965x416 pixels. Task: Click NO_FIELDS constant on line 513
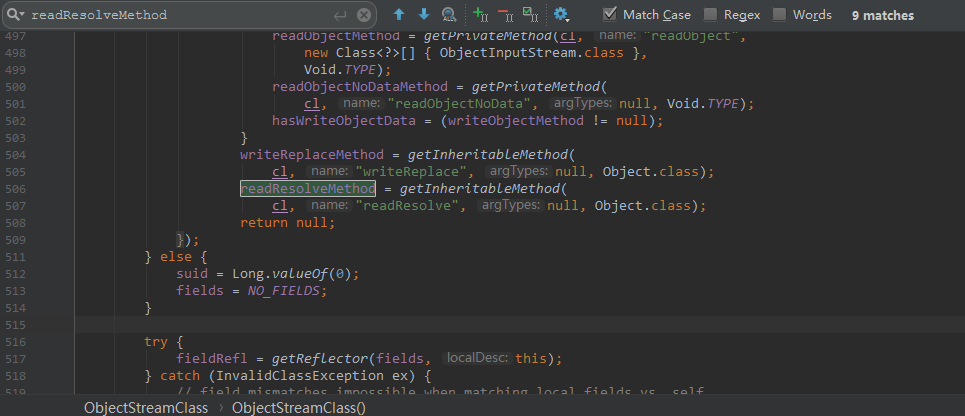(284, 290)
